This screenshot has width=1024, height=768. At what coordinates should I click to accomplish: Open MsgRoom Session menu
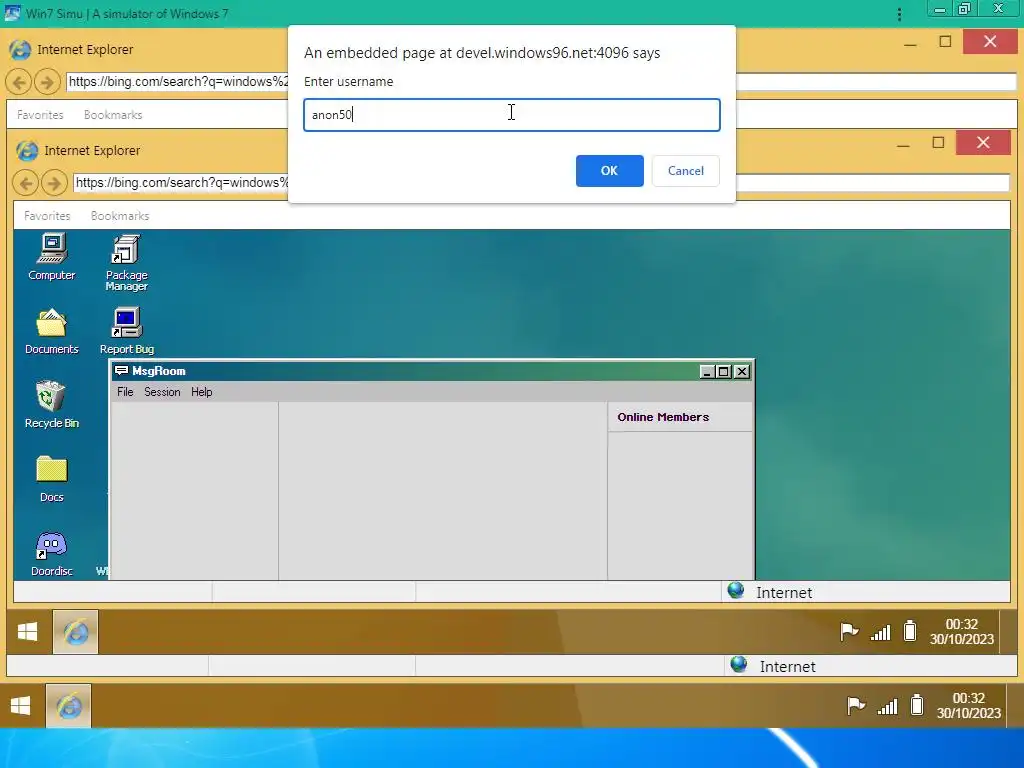pyautogui.click(x=162, y=392)
